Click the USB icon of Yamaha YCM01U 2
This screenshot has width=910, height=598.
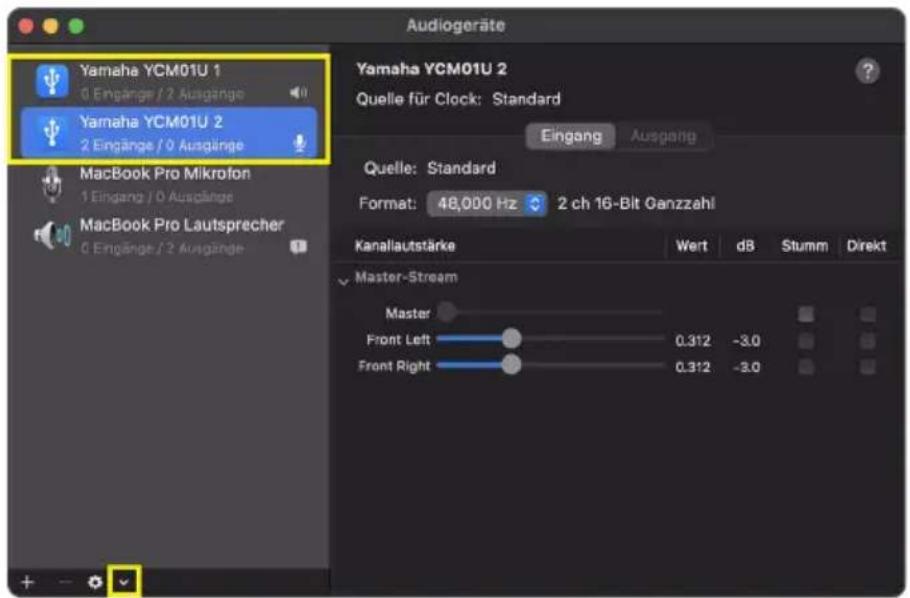pyautogui.click(x=52, y=132)
